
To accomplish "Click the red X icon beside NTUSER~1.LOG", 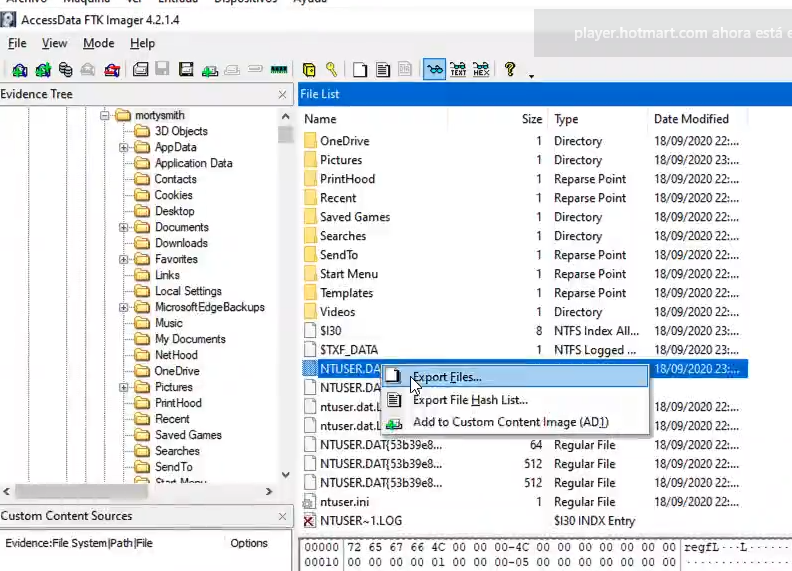I will (x=309, y=520).
